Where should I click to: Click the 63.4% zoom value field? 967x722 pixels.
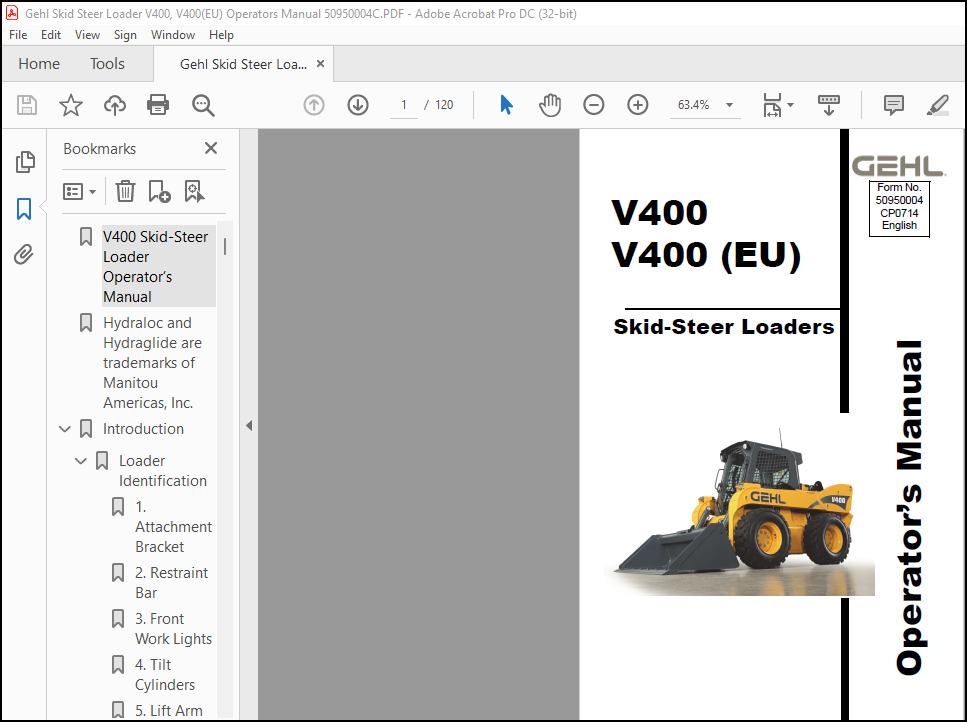pos(694,105)
